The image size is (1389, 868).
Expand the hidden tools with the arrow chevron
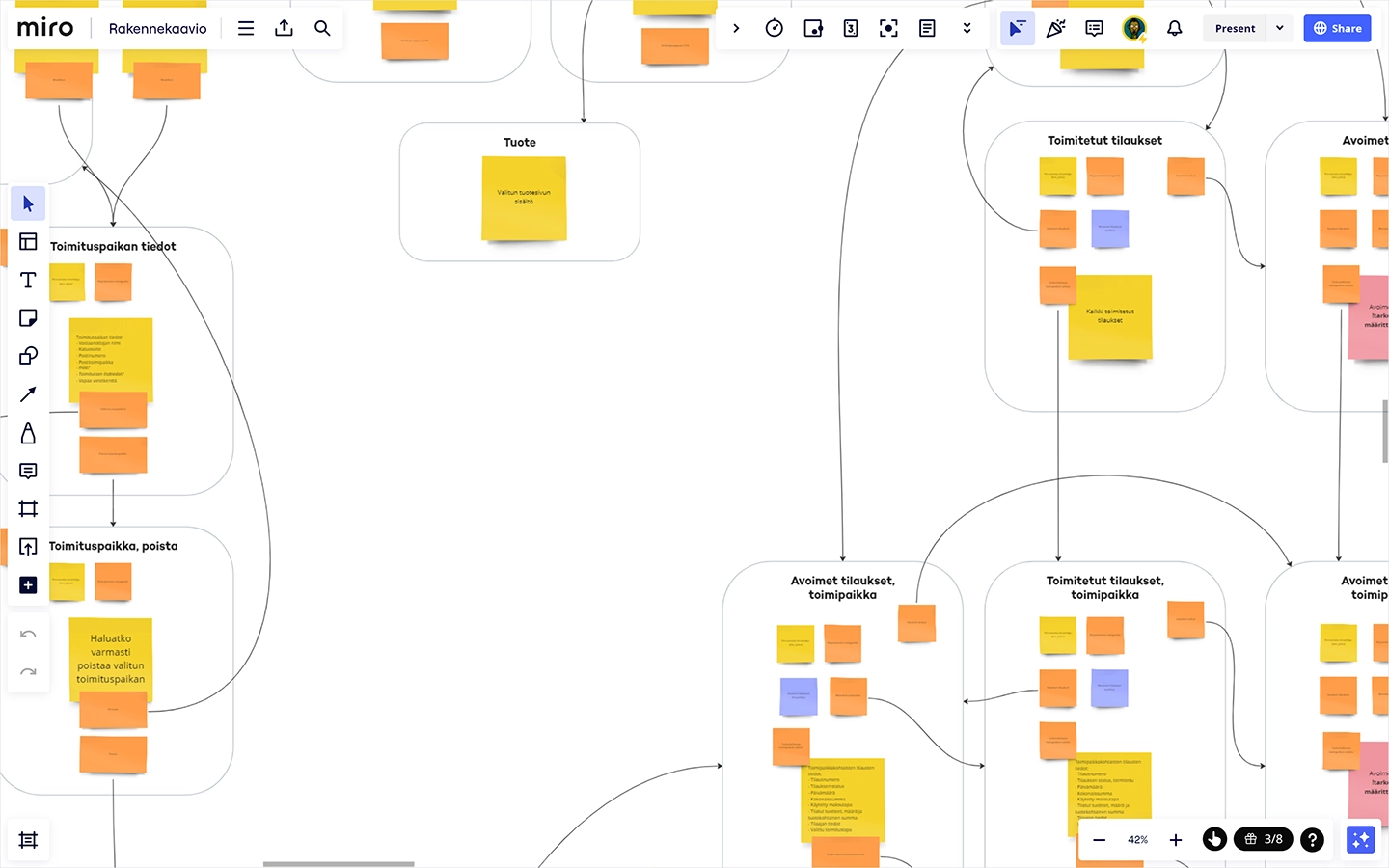click(x=736, y=28)
